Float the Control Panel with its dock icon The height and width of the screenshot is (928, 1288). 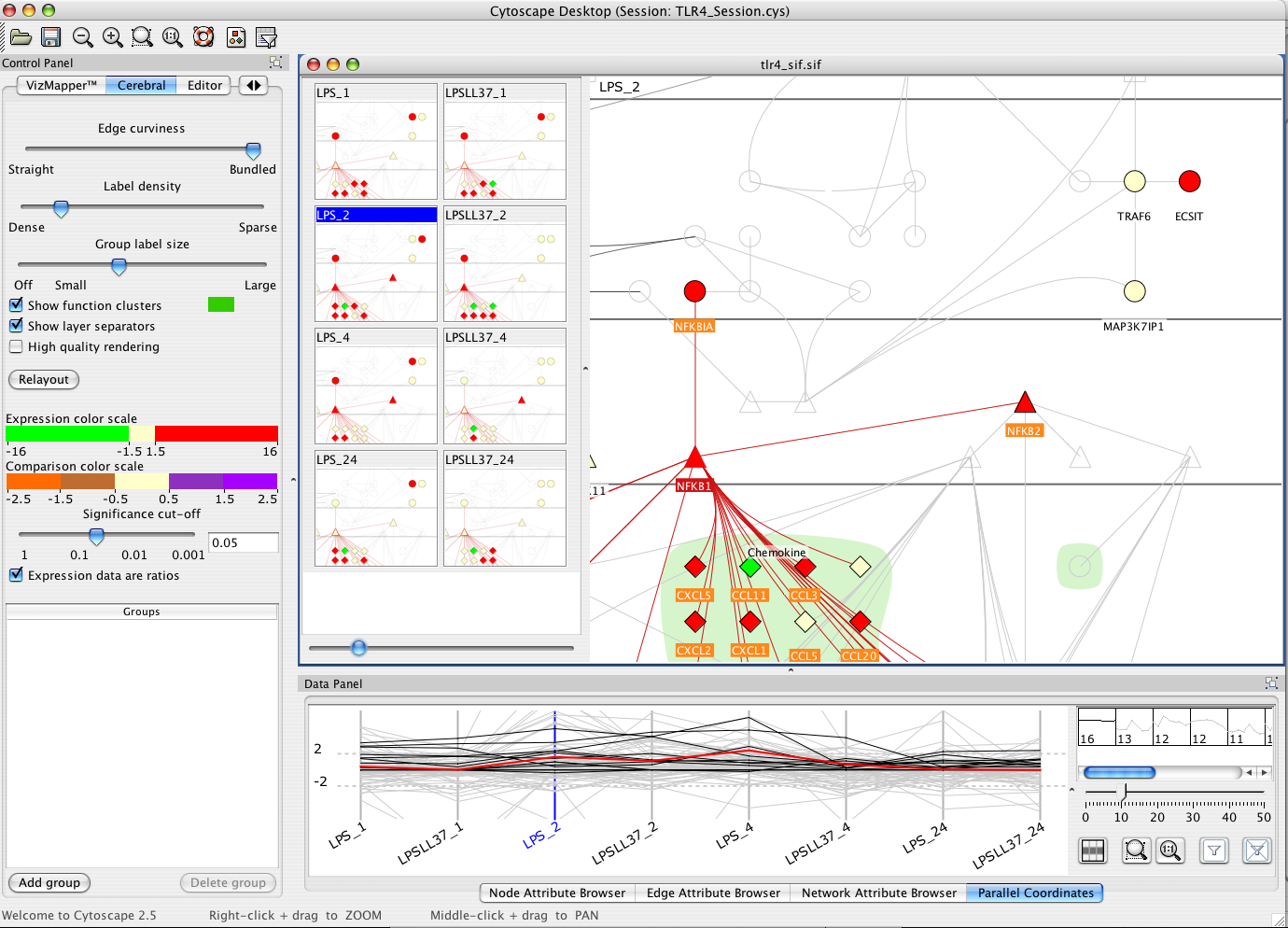(x=275, y=63)
